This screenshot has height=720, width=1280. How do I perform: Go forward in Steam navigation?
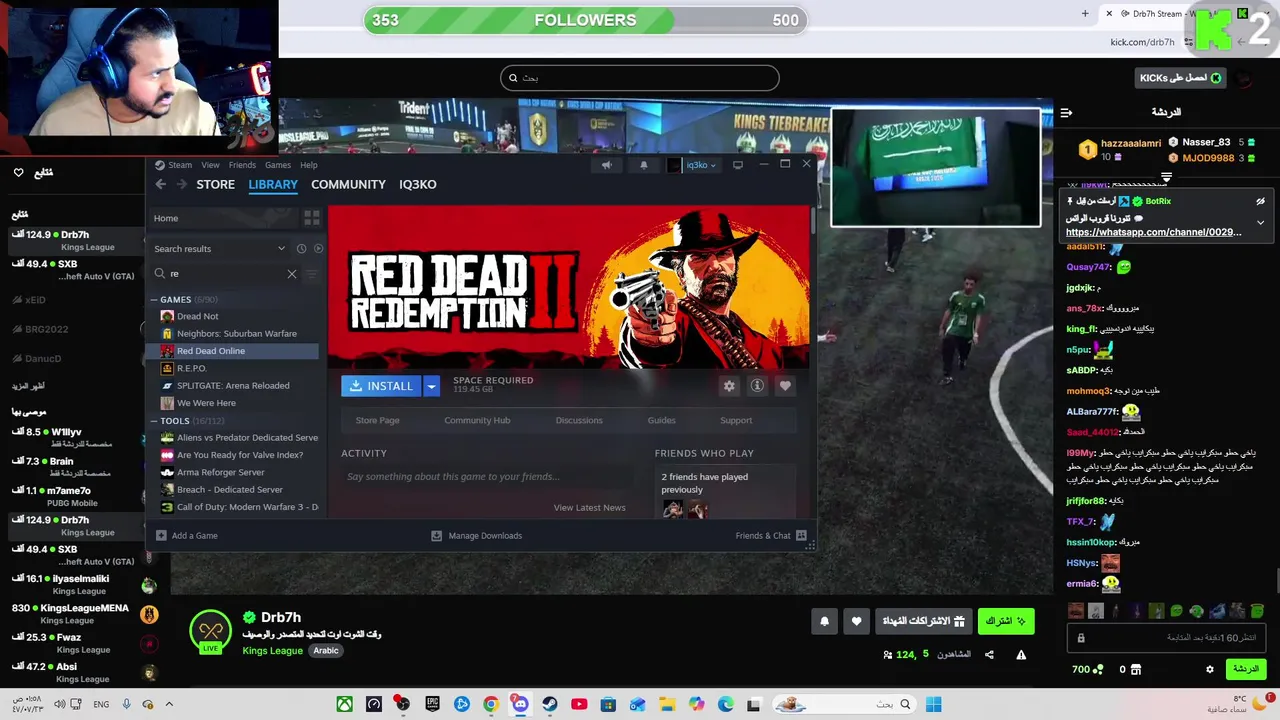181,184
